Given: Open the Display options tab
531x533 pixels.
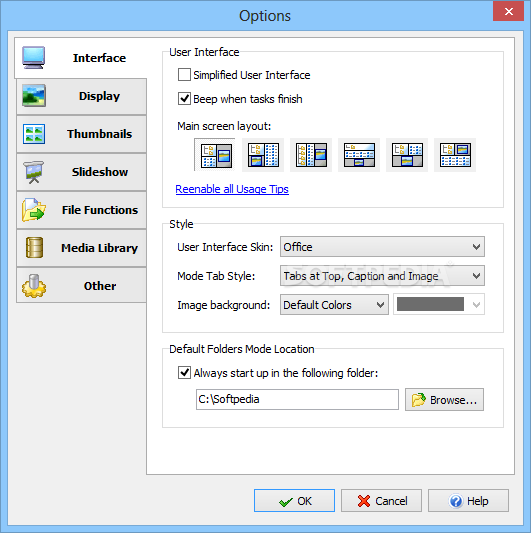Looking at the screenshot, I should [82, 96].
